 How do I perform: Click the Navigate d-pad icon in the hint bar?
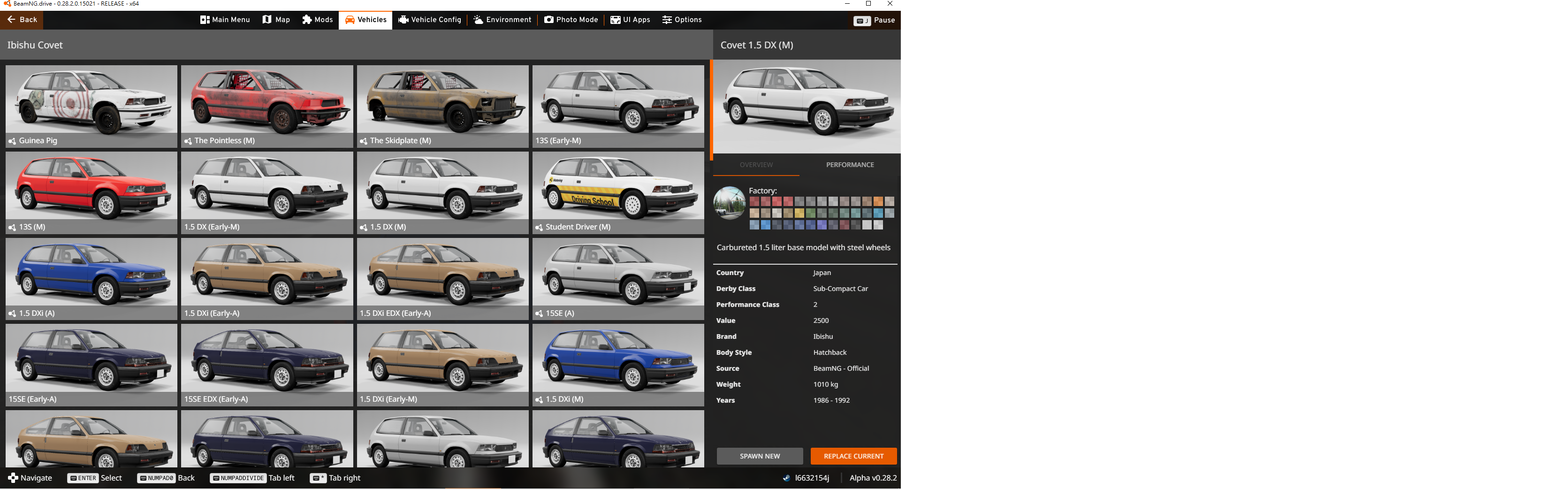13,478
